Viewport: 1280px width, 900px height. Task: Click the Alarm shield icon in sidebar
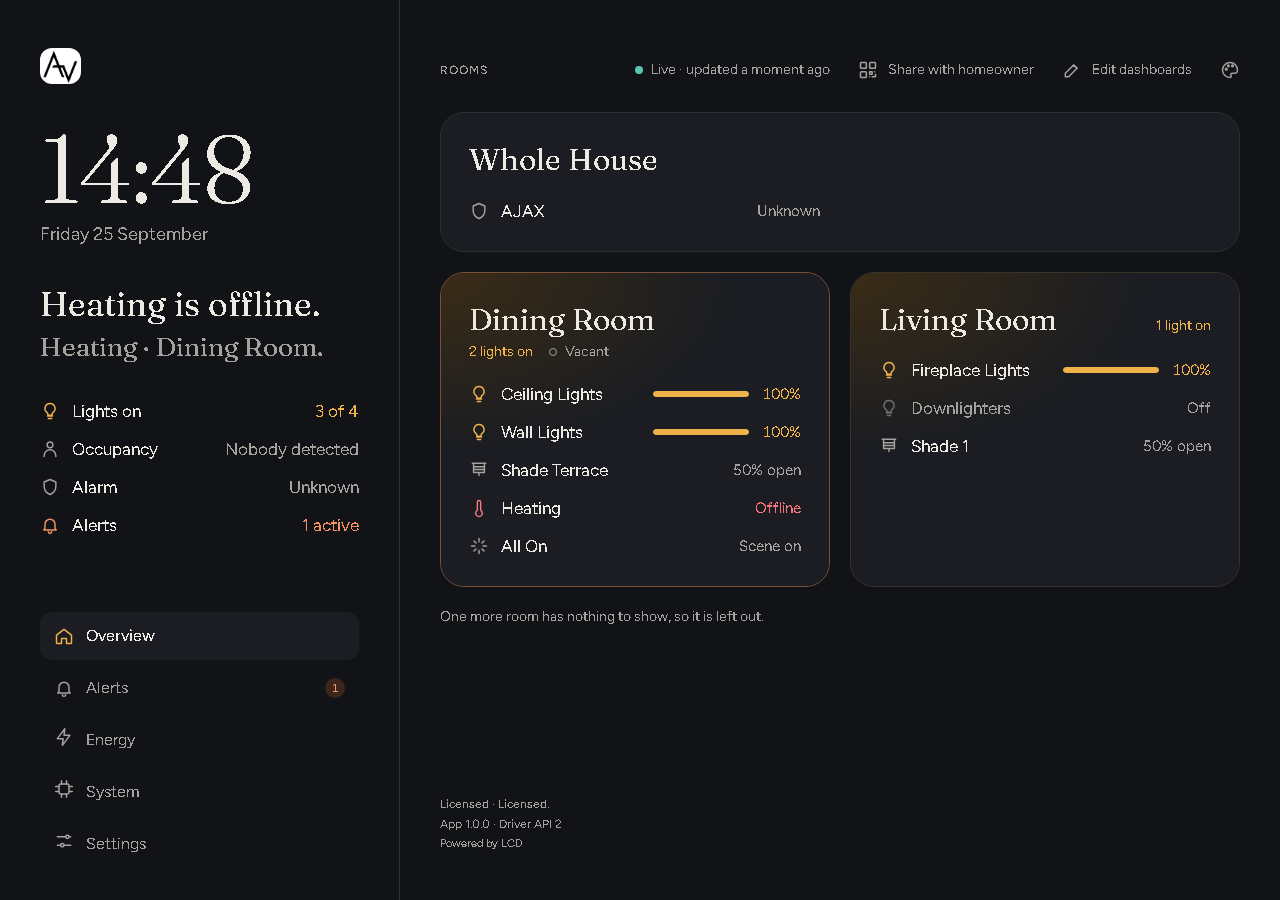click(x=50, y=487)
